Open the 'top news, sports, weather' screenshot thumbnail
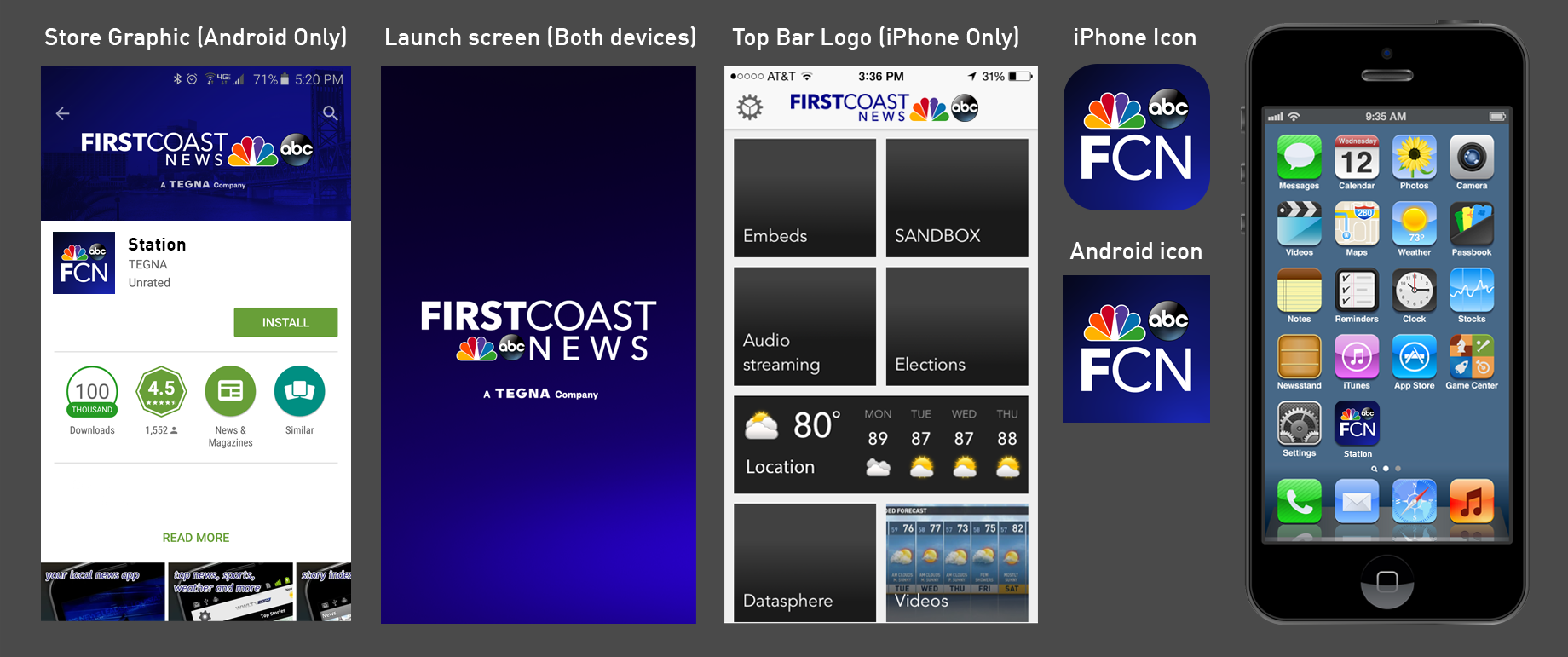The image size is (1568, 657). tap(231, 591)
